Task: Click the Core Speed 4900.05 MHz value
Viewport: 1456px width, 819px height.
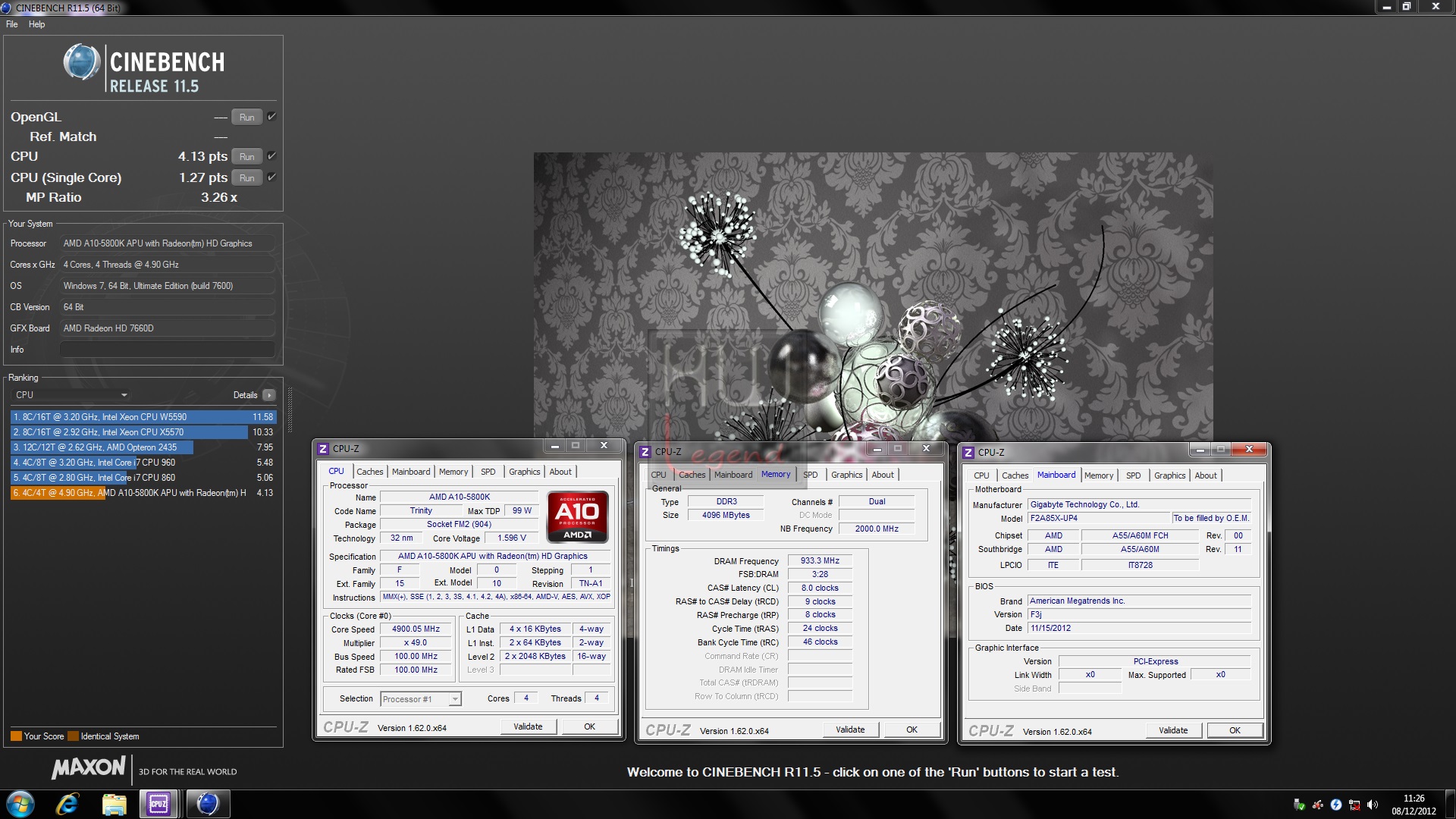Action: click(x=416, y=629)
